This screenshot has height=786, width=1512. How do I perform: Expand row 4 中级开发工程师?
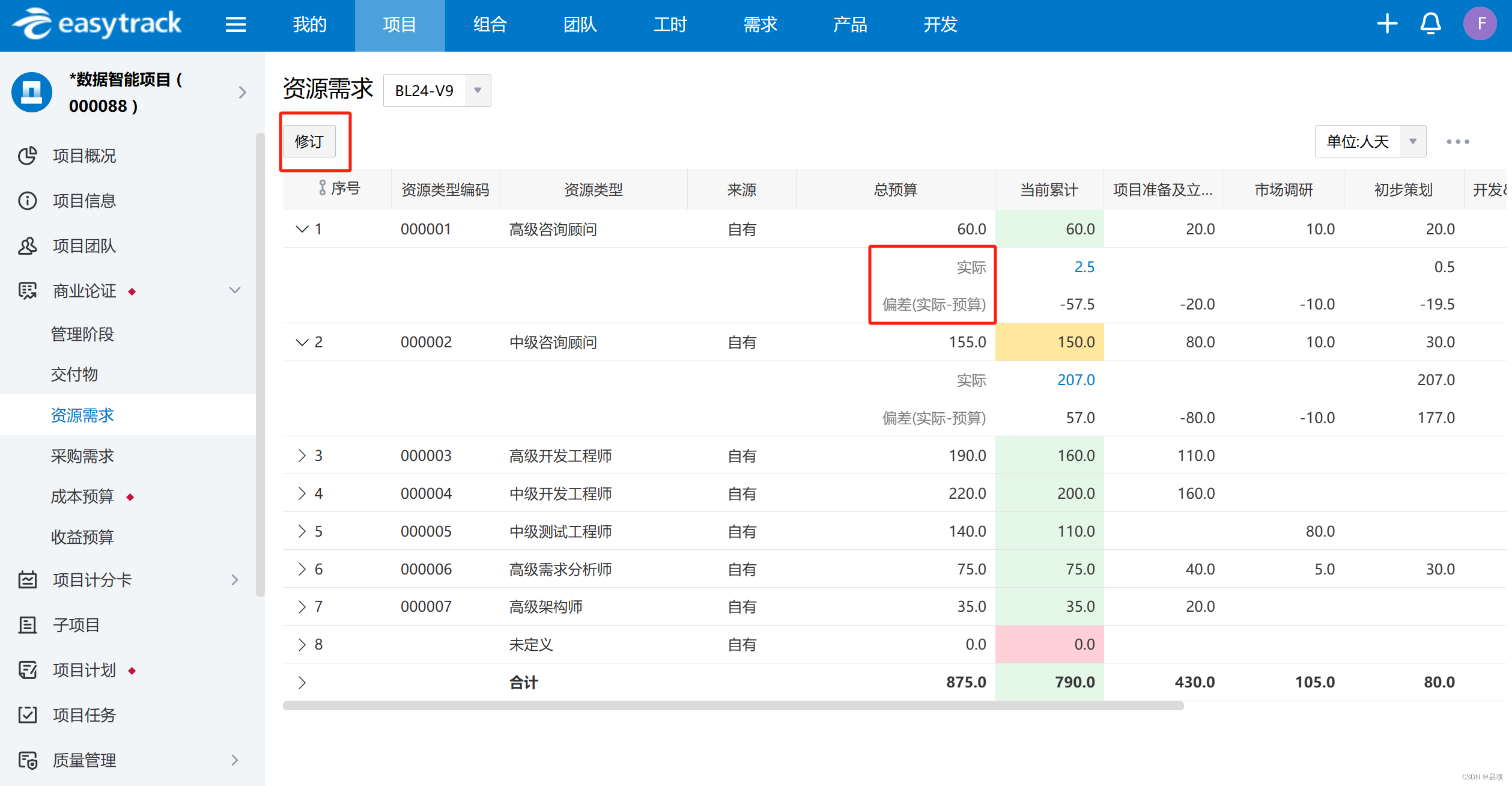(x=302, y=493)
